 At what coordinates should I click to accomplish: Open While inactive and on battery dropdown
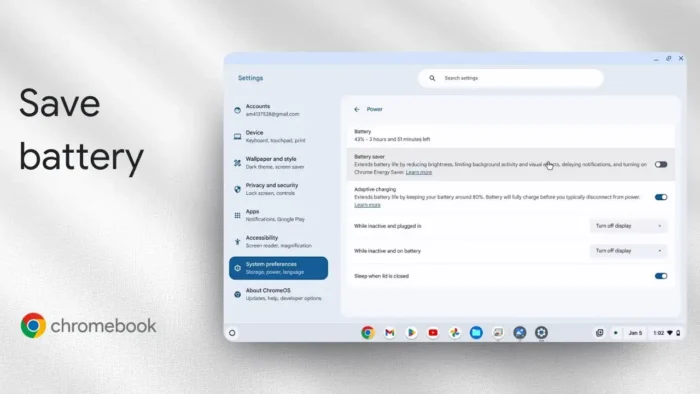tap(628, 251)
